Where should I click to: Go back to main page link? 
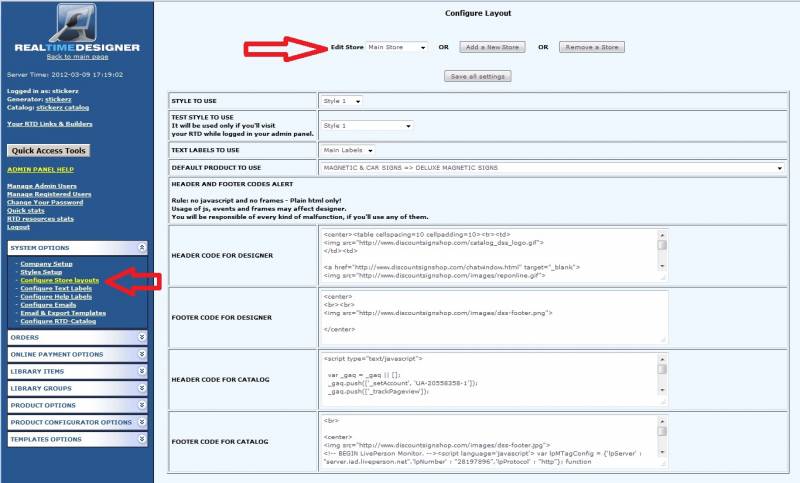(x=78, y=57)
